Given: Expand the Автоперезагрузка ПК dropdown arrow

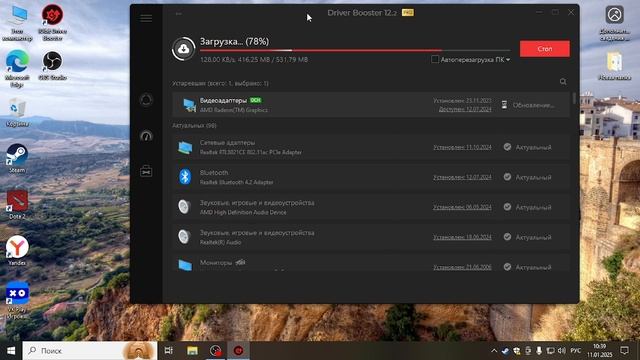Looking at the screenshot, I should [508, 60].
